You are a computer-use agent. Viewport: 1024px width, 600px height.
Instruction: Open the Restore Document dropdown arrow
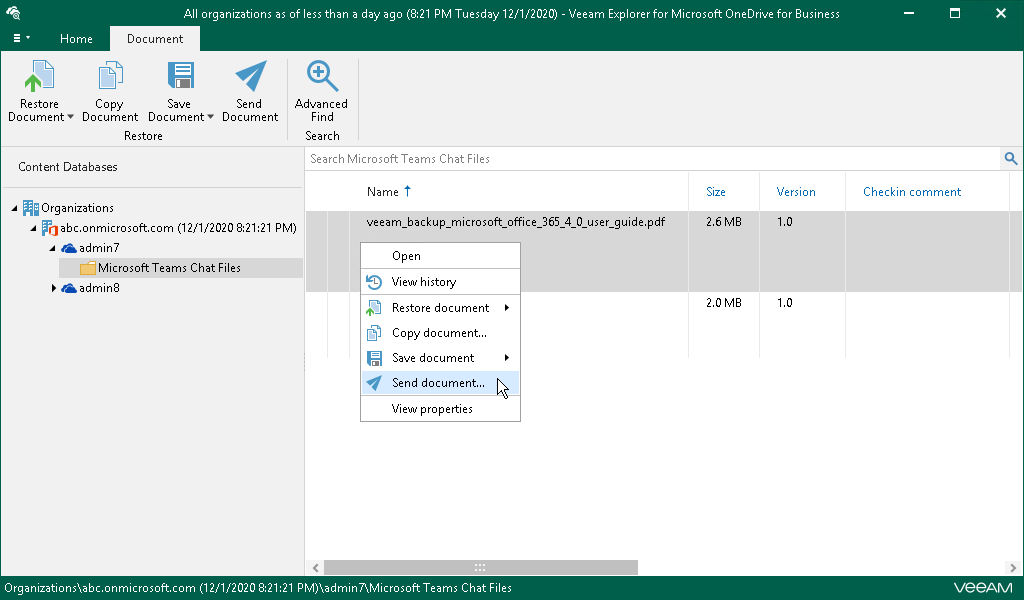click(x=70, y=118)
